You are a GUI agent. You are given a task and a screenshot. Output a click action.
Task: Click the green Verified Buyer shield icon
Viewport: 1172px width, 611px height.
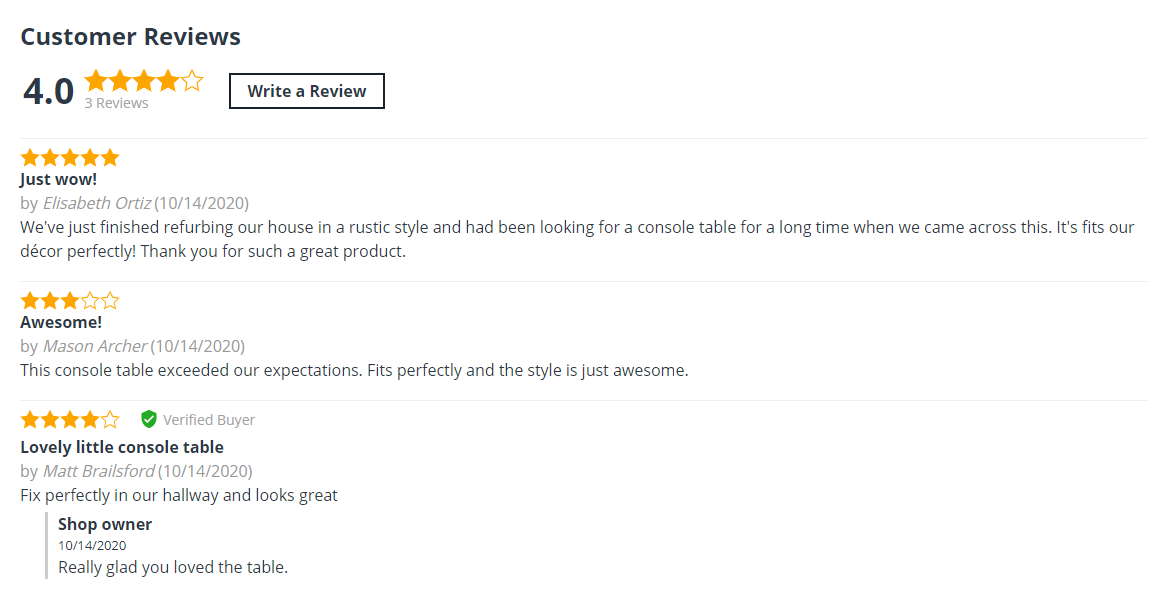coord(149,419)
